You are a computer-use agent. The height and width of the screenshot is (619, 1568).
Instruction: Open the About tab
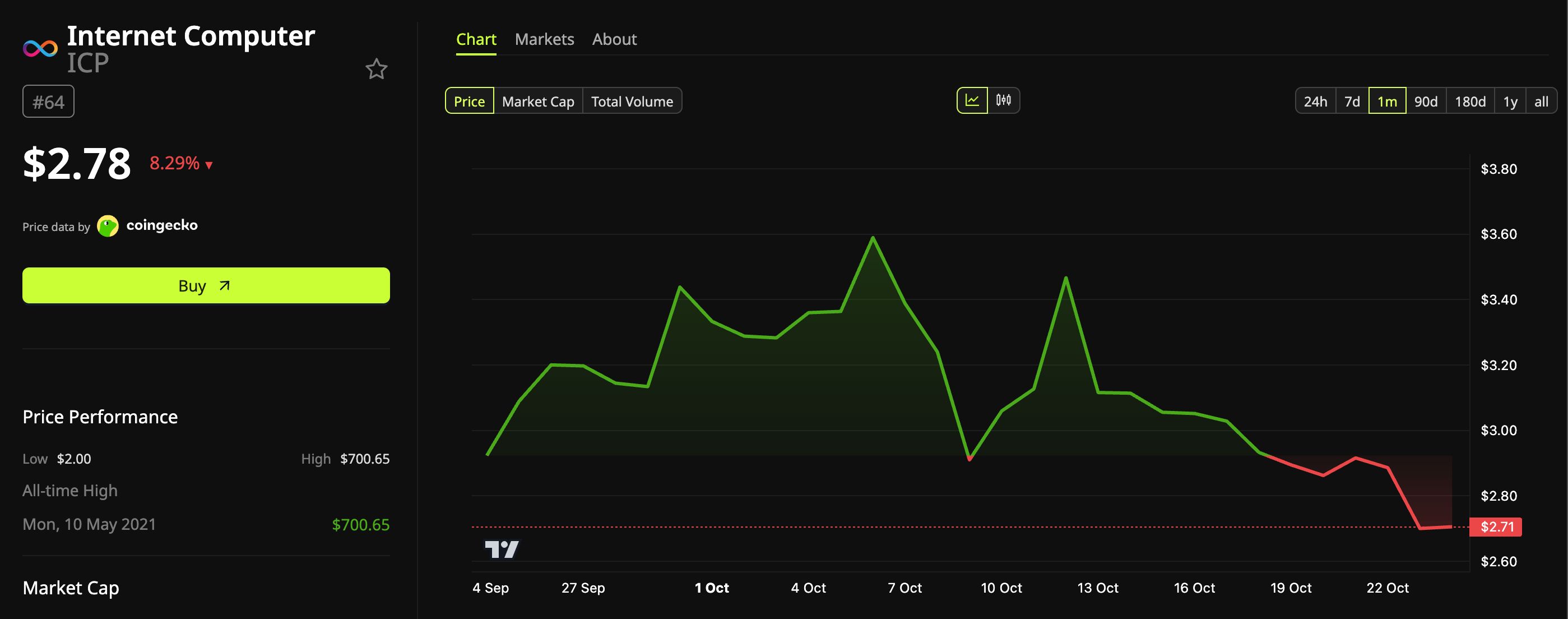point(614,40)
